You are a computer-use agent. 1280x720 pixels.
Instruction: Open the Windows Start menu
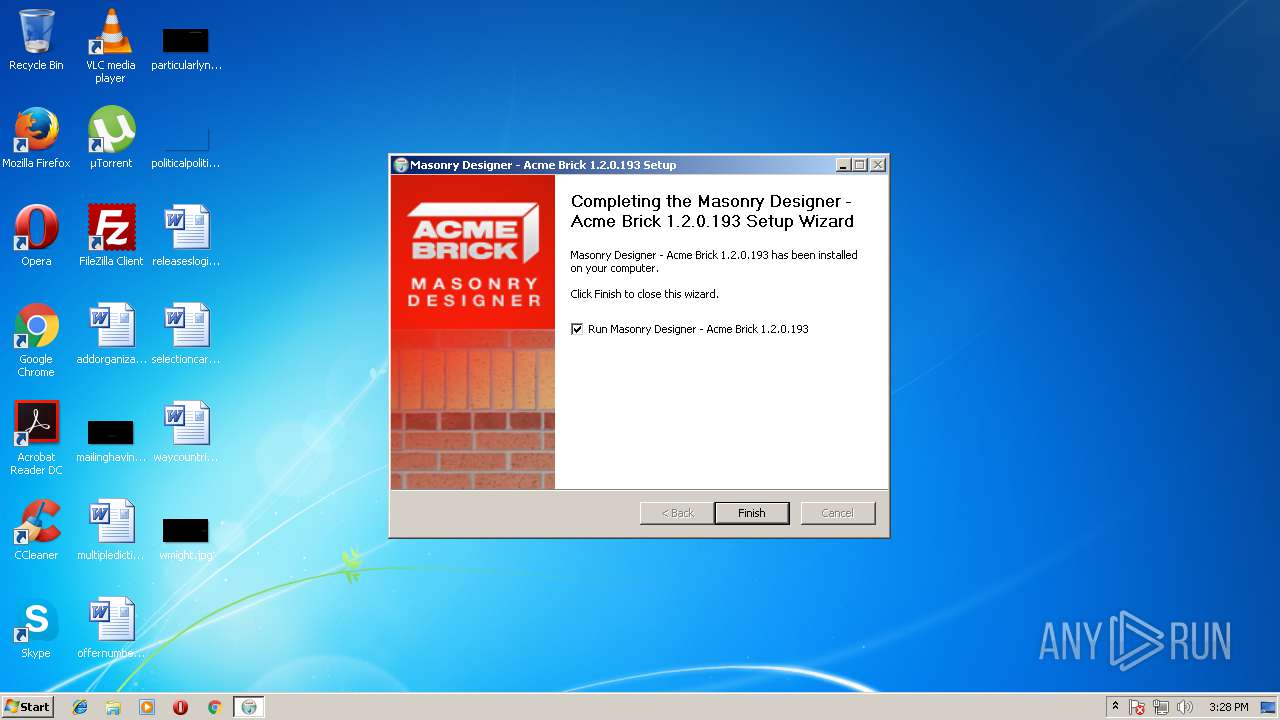pos(27,706)
